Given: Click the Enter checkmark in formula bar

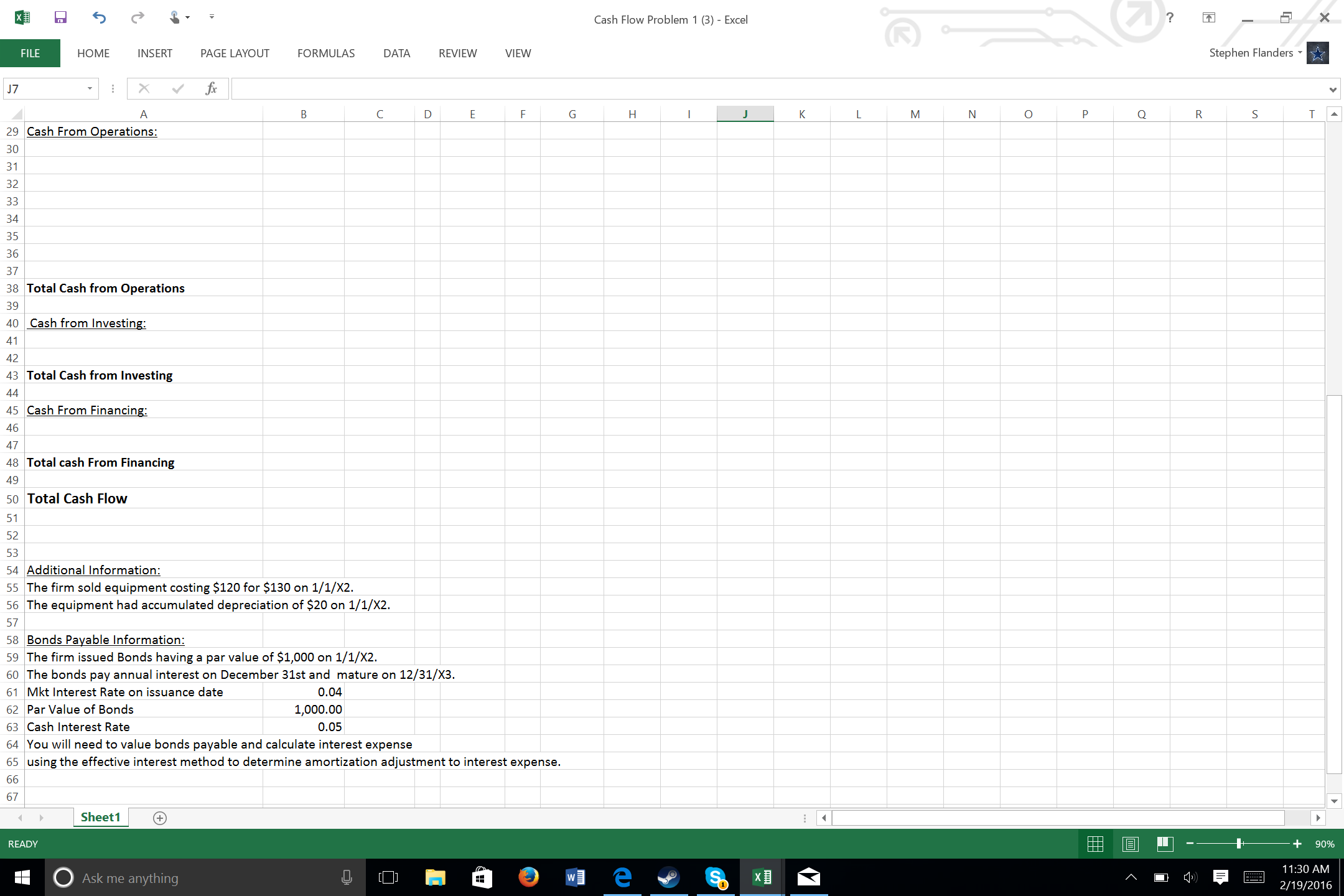Looking at the screenshot, I should 178,88.
